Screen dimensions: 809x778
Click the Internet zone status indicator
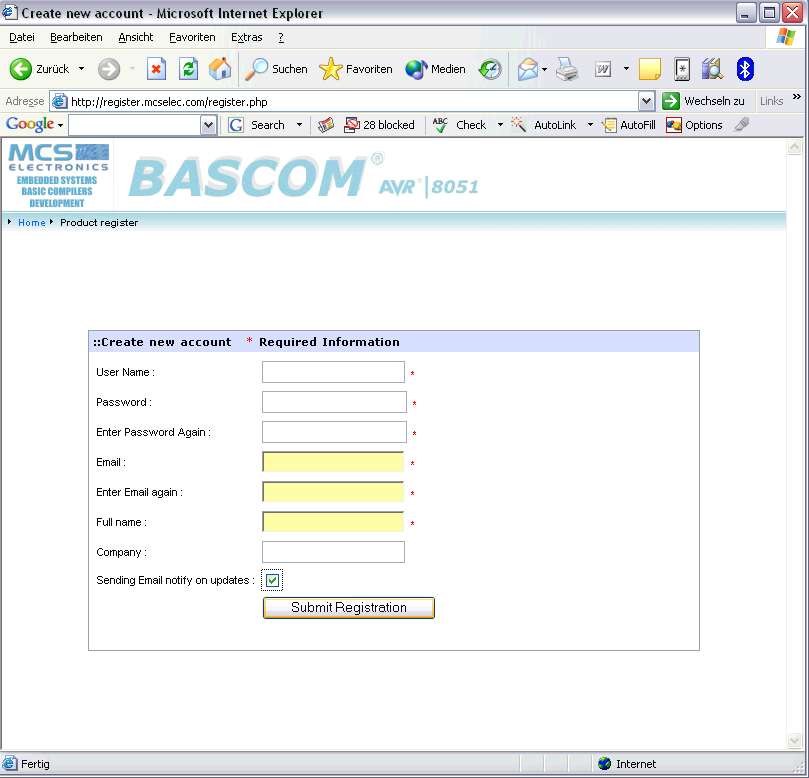[627, 764]
